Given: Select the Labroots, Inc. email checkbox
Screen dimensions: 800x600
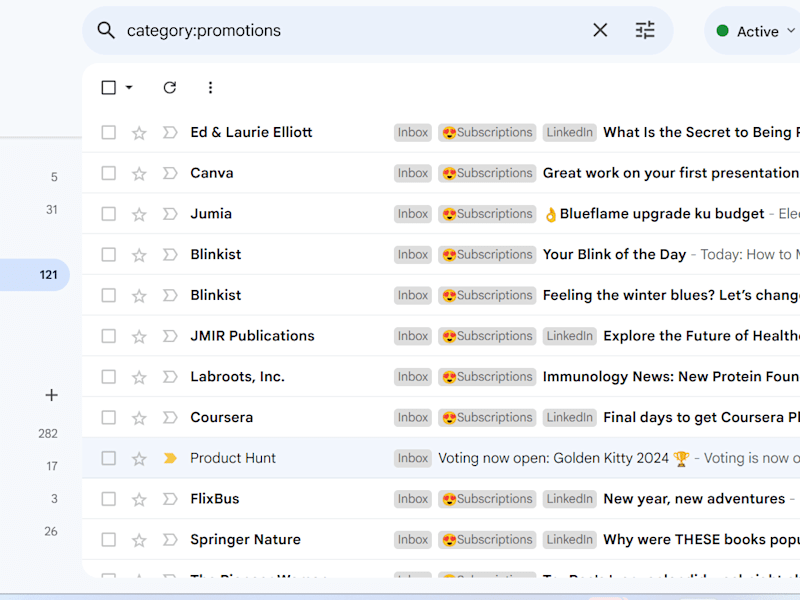Looking at the screenshot, I should coord(109,377).
